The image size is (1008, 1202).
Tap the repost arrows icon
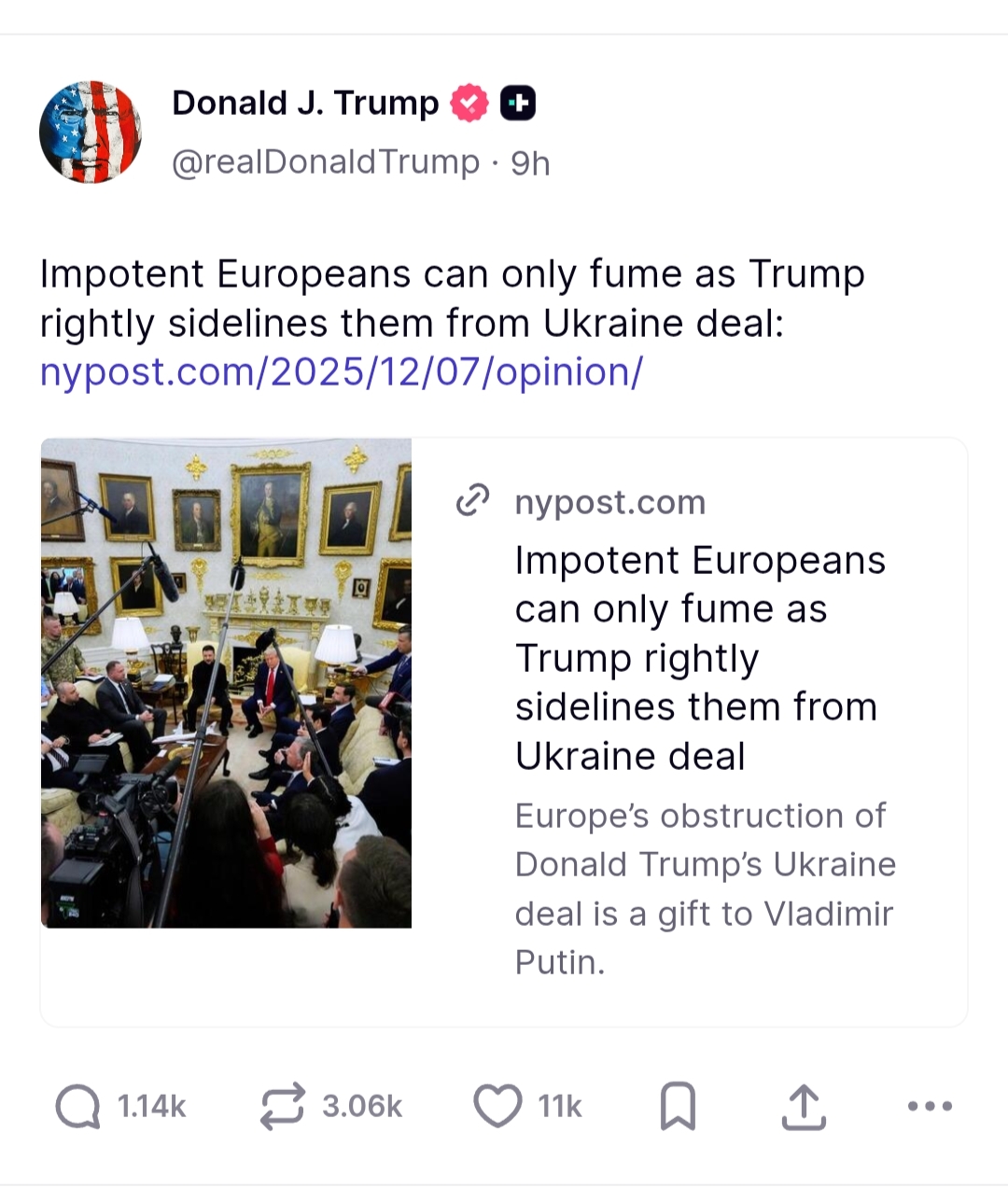[x=282, y=1107]
